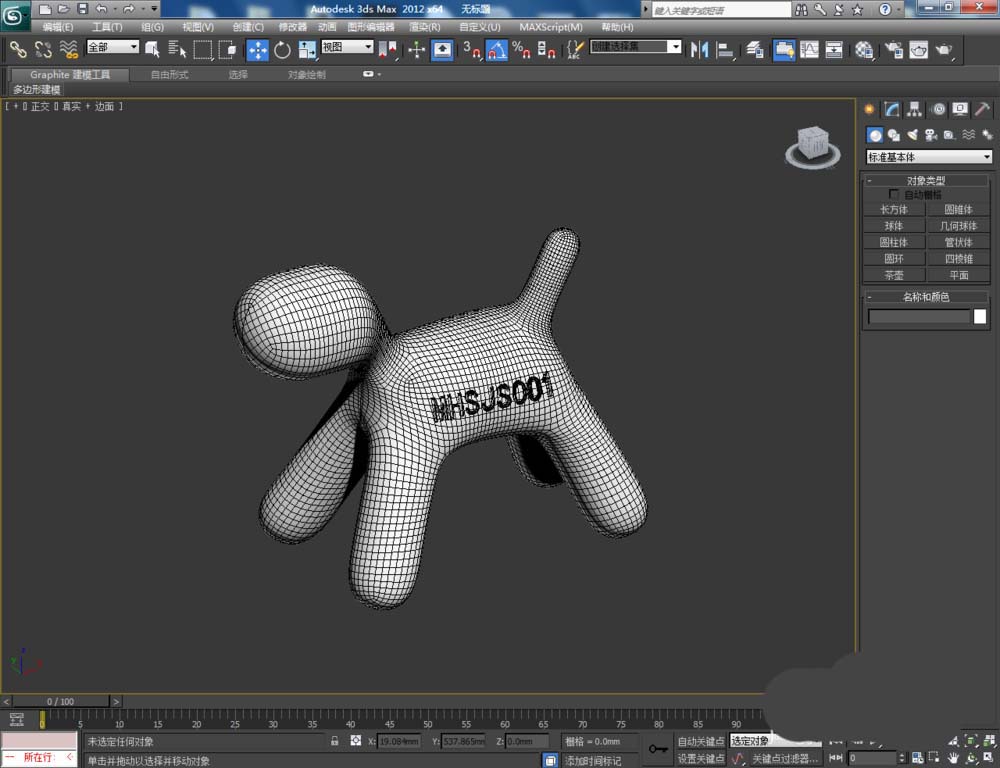Click the 茶壶 primitive button
Image resolution: width=1000 pixels, height=768 pixels.
pos(893,275)
